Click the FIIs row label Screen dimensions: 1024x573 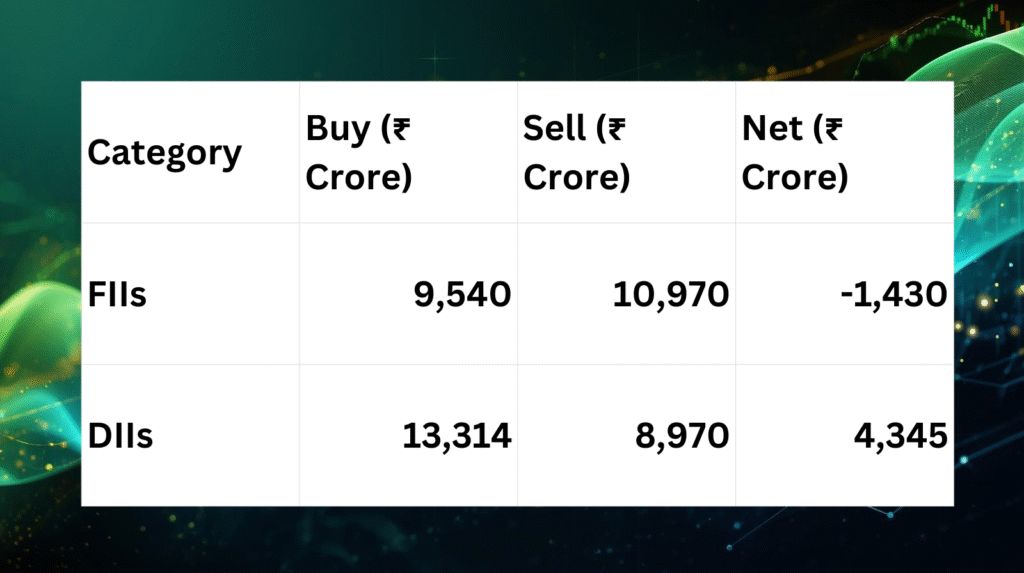[117, 294]
